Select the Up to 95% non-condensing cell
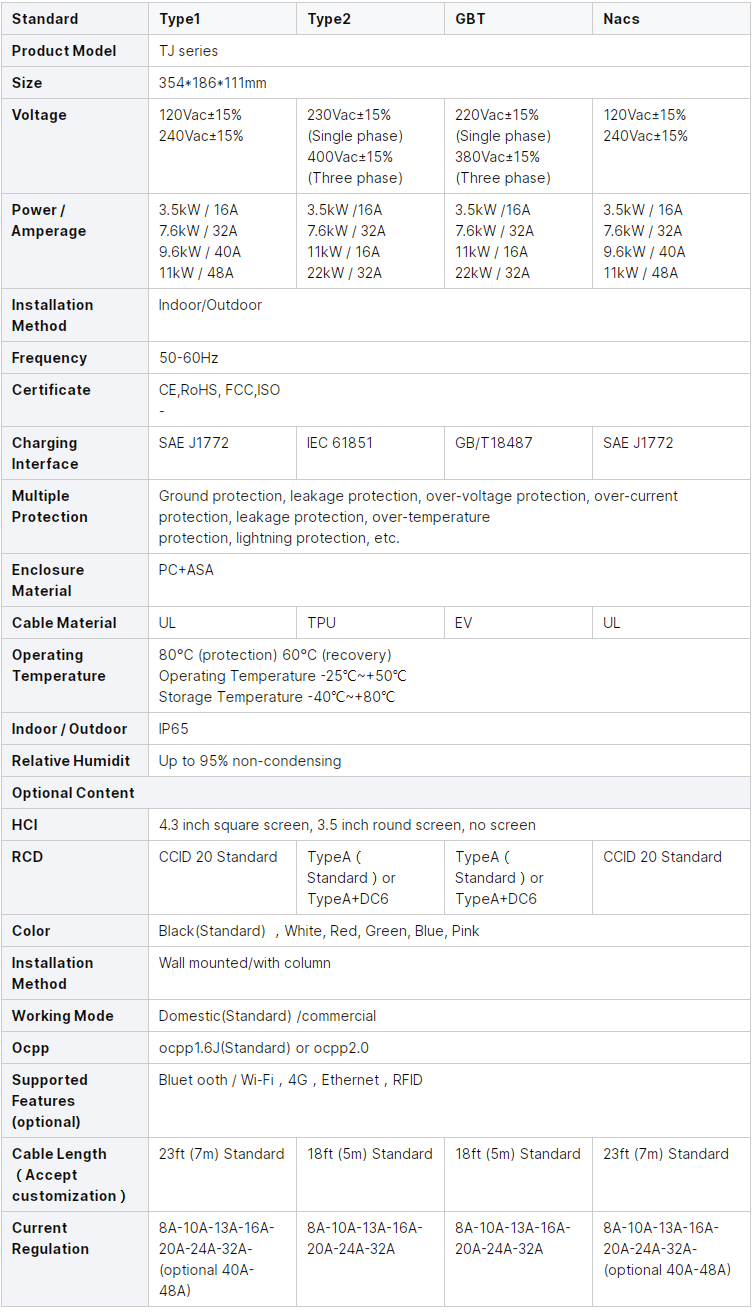 (250, 761)
